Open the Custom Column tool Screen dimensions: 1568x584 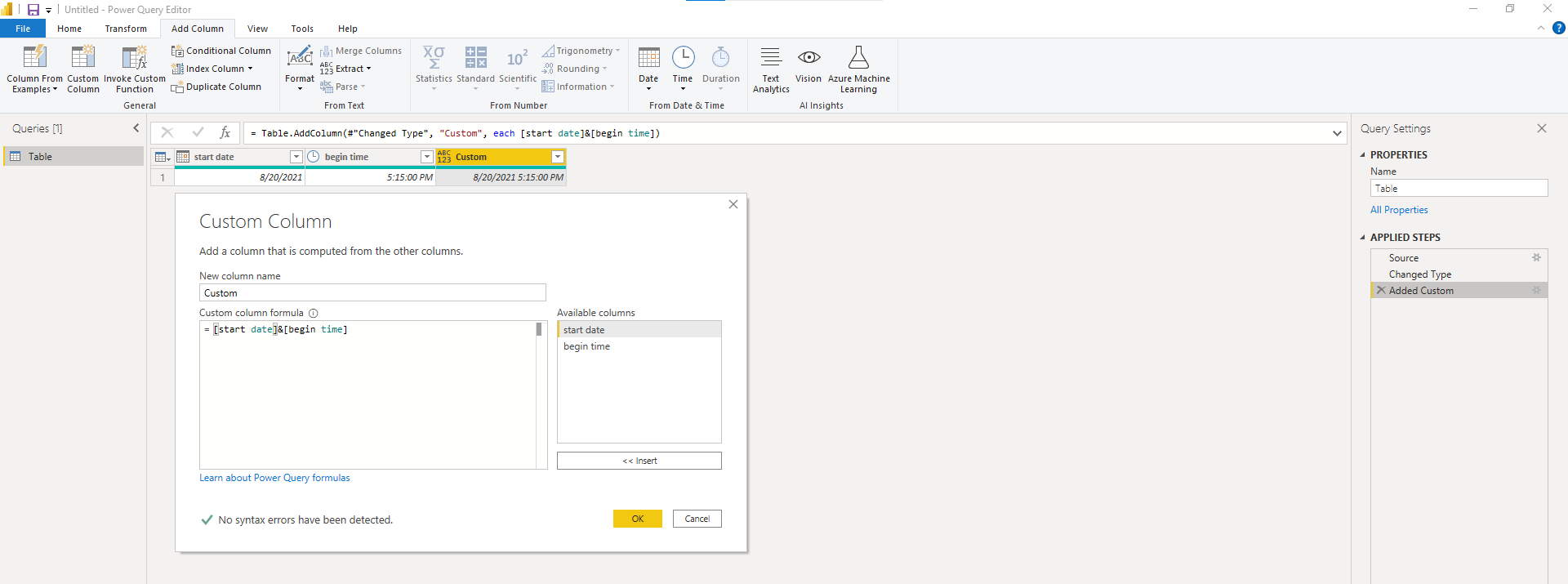click(x=83, y=69)
